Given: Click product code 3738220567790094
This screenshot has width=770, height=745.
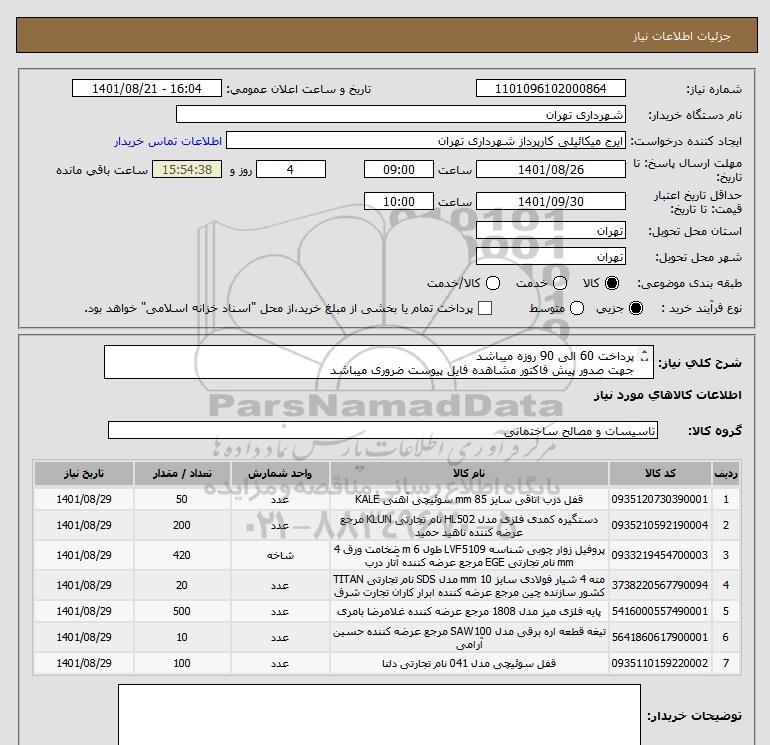Looking at the screenshot, I should point(660,585).
